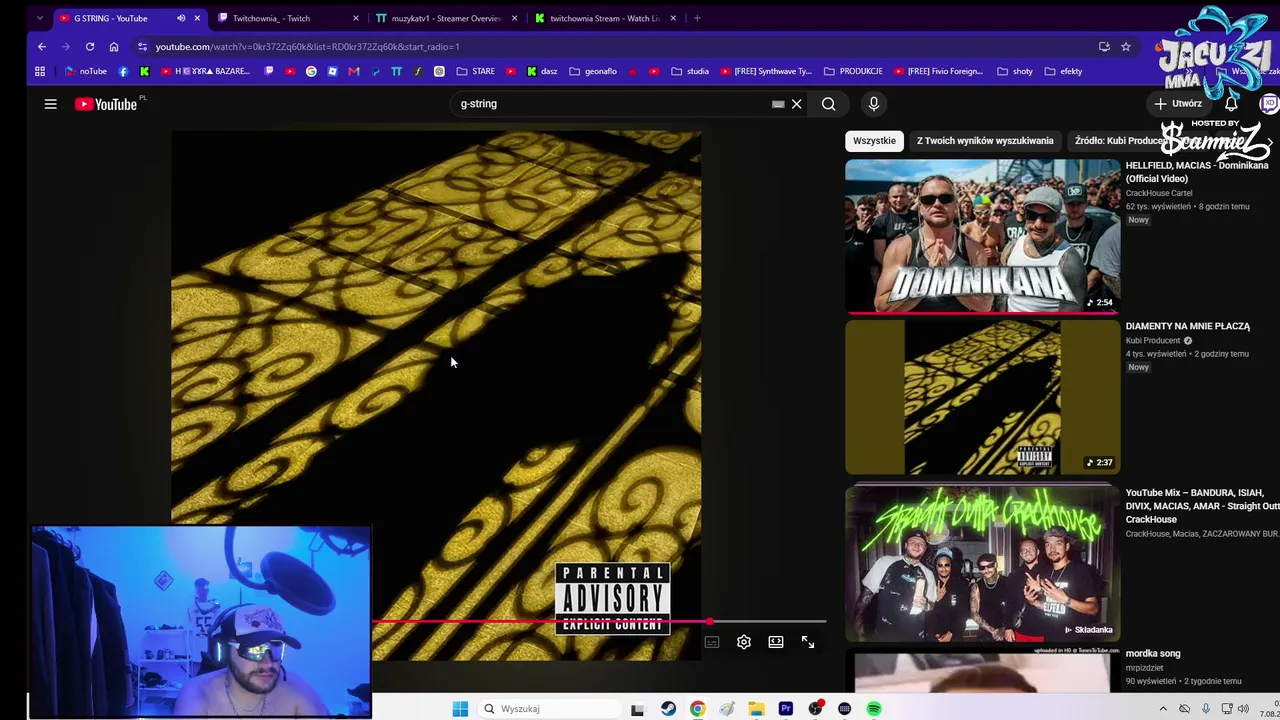1280x720 pixels.
Task: Select the Źródło: Kubi Producent chip
Action: point(1120,141)
